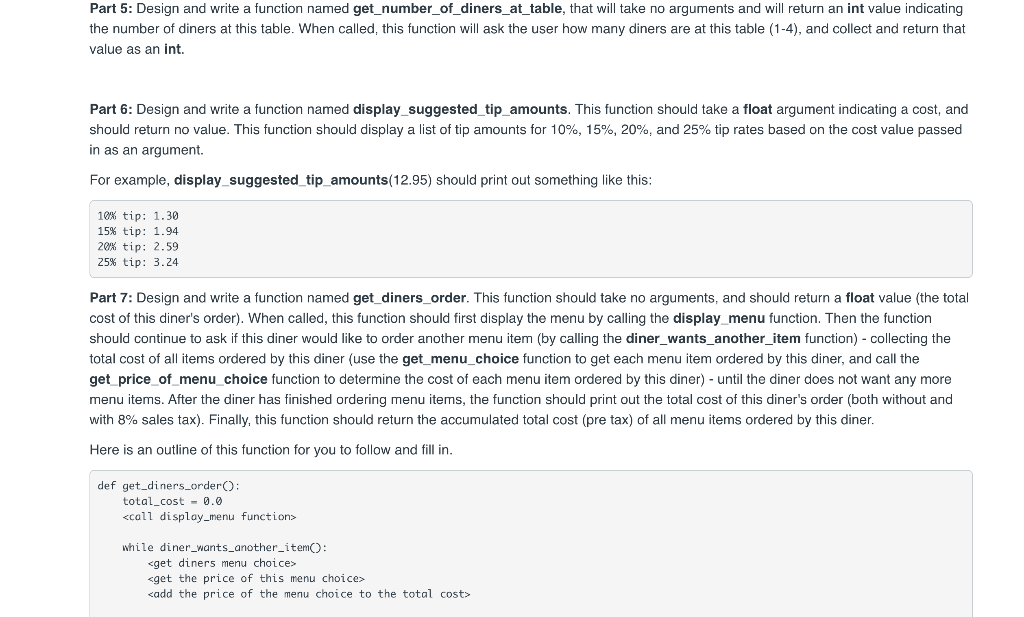The width and height of the screenshot is (1024, 617).
Task: Click the "20% tip: 2.59" output line
Action: click(138, 247)
